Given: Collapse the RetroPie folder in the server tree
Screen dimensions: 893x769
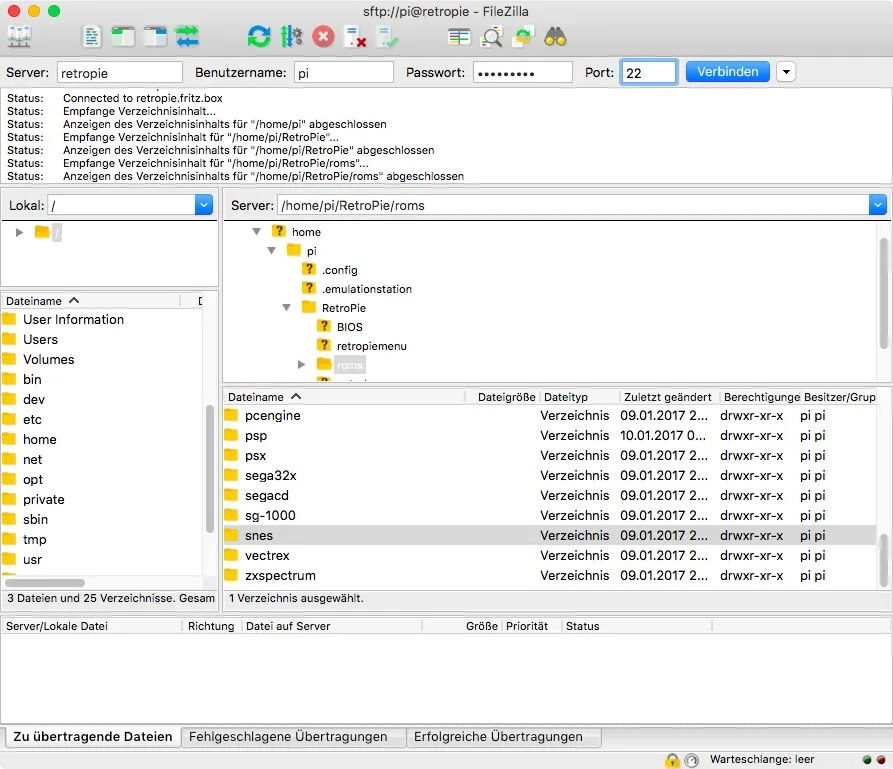Looking at the screenshot, I should point(286,308).
